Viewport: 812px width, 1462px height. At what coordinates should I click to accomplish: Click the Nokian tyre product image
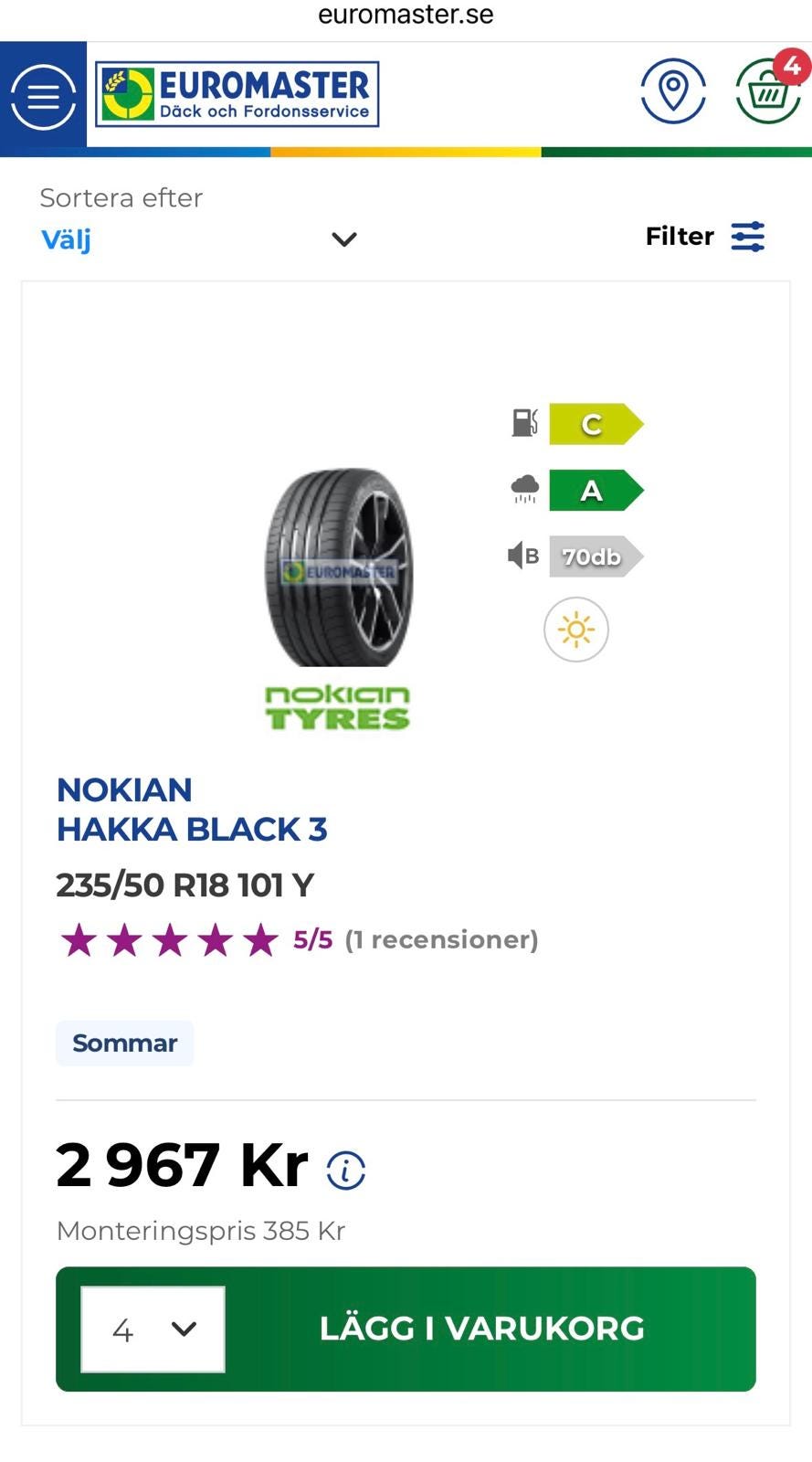pos(338,567)
